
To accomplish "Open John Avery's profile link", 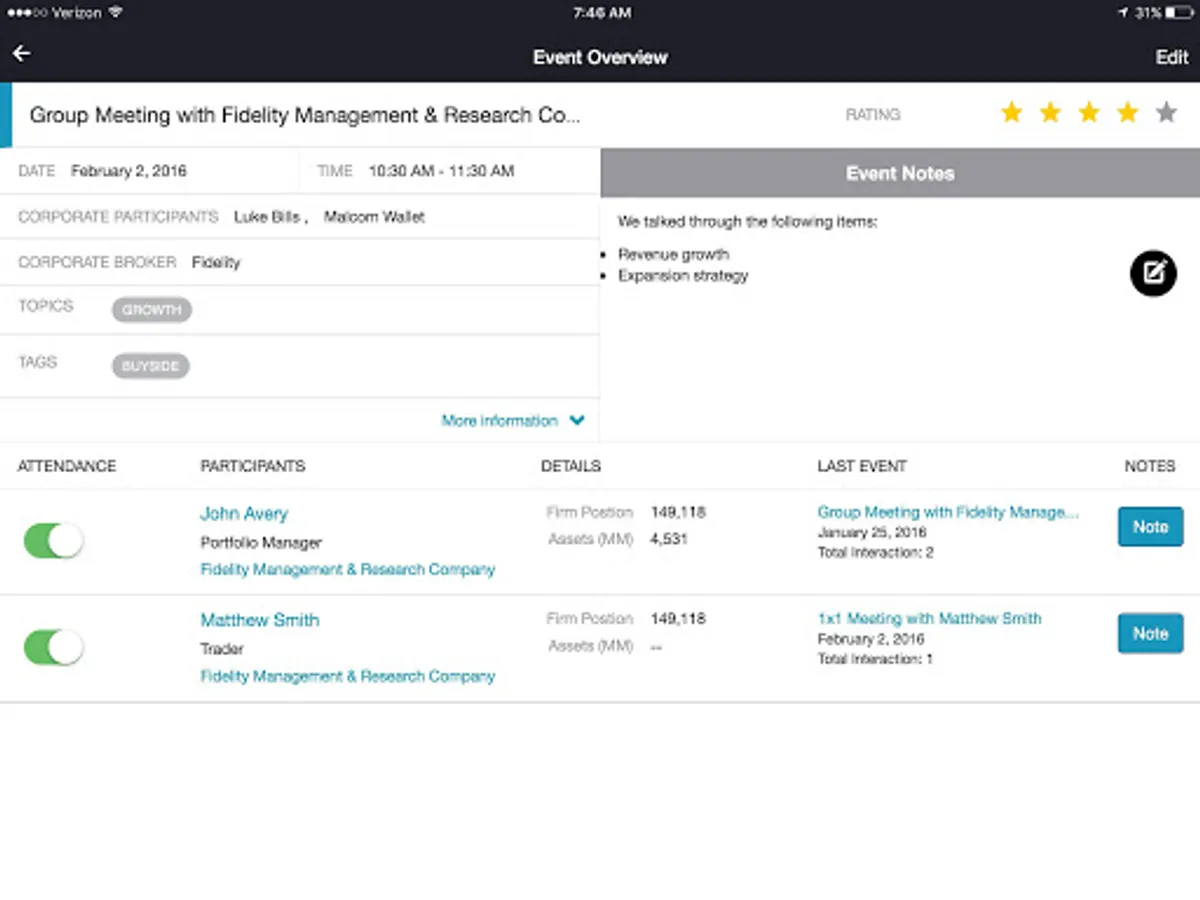I will pyautogui.click(x=244, y=514).
